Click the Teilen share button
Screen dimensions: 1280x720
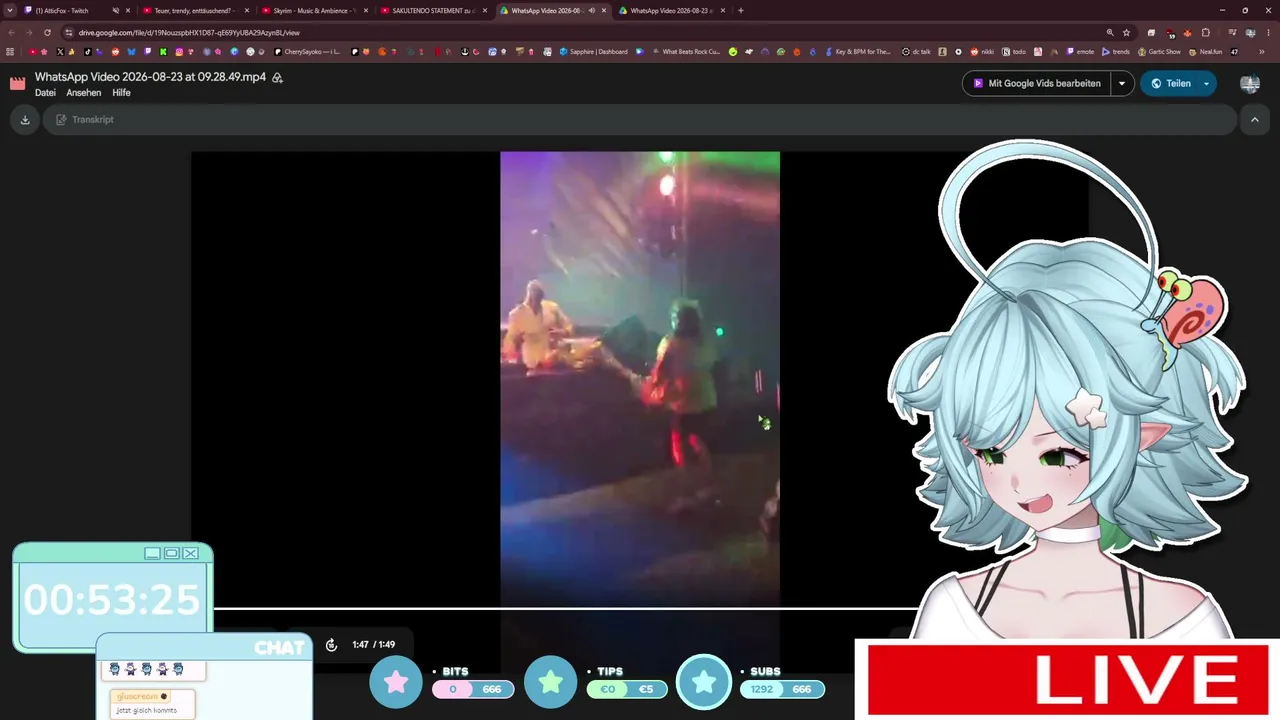click(x=1170, y=84)
